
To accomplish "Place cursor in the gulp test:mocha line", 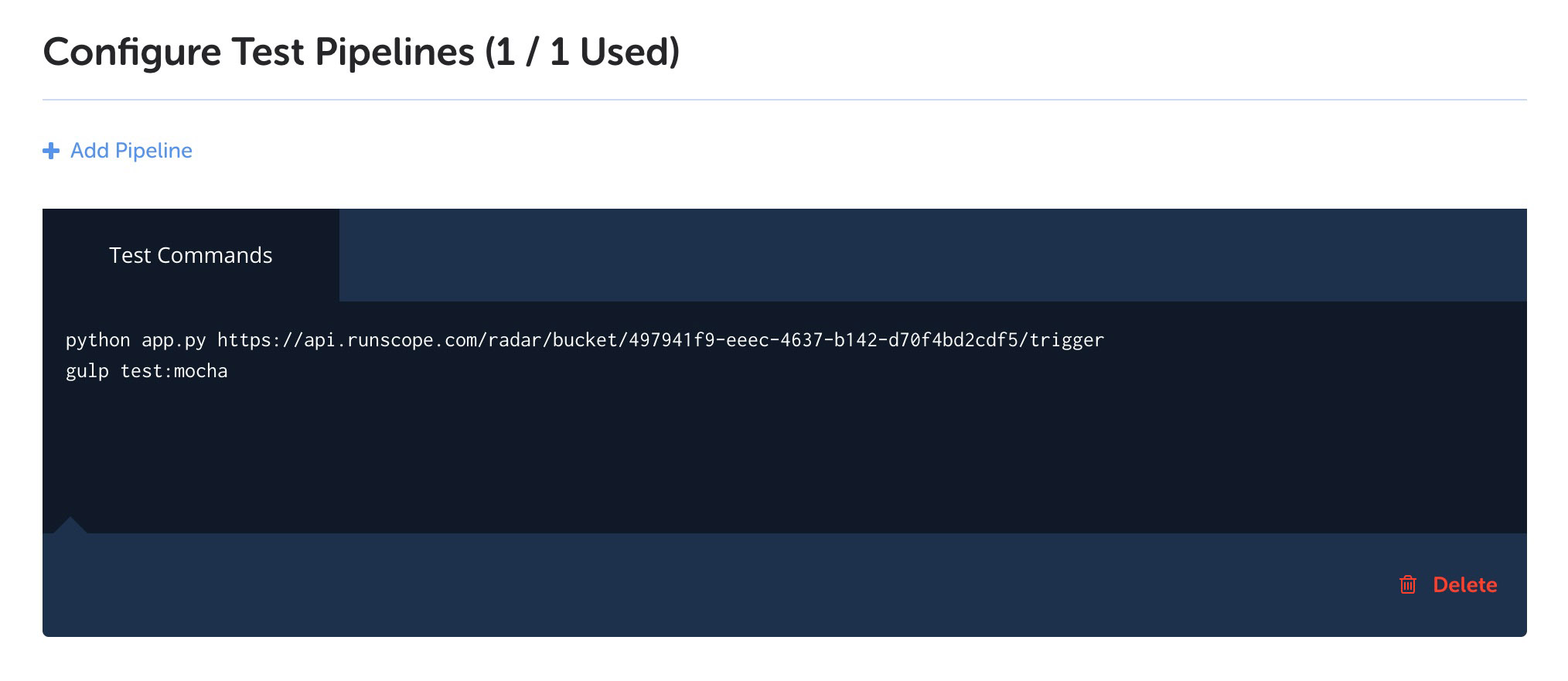I will [147, 371].
